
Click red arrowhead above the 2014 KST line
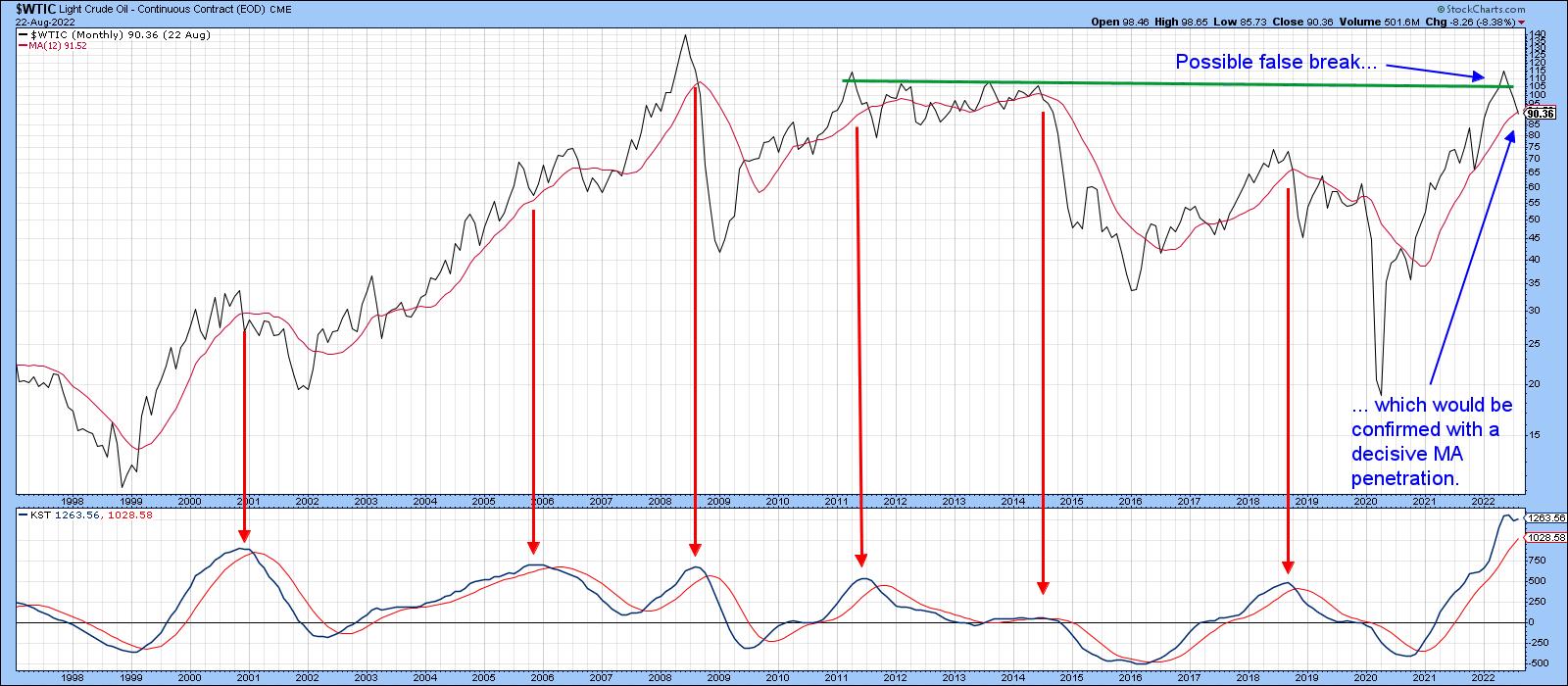tap(1043, 587)
